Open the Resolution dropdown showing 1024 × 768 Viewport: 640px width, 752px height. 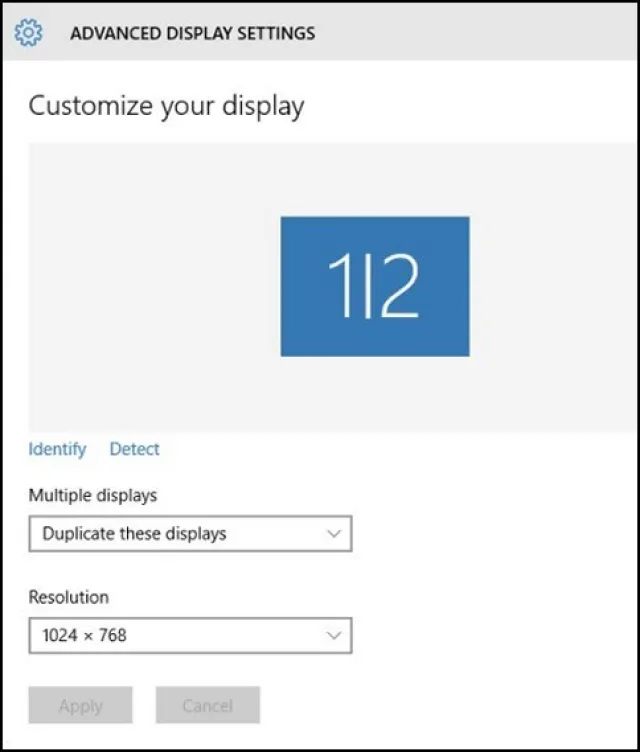click(x=190, y=635)
